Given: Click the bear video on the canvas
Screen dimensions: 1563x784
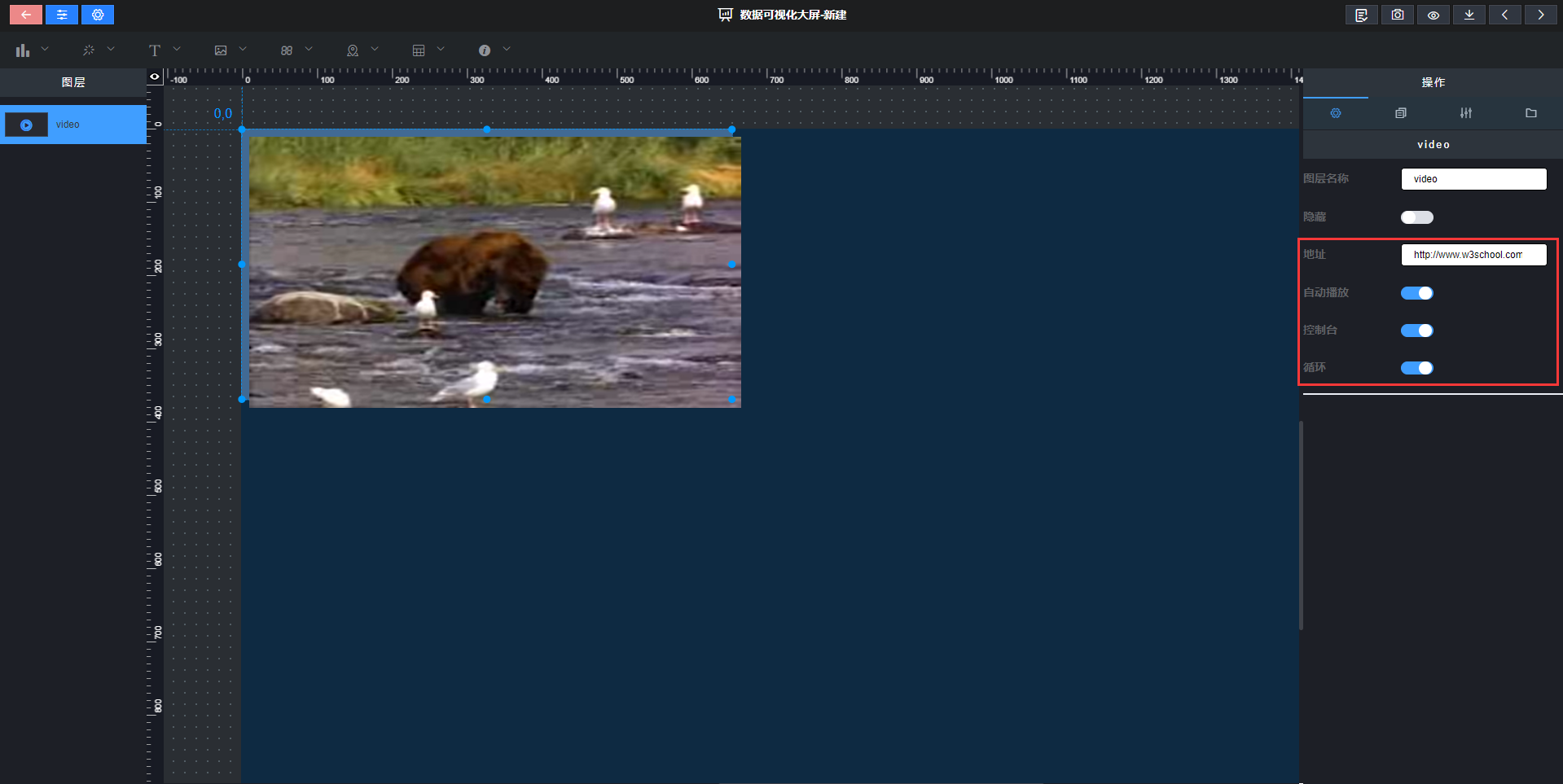Looking at the screenshot, I should pyautogui.click(x=494, y=272).
